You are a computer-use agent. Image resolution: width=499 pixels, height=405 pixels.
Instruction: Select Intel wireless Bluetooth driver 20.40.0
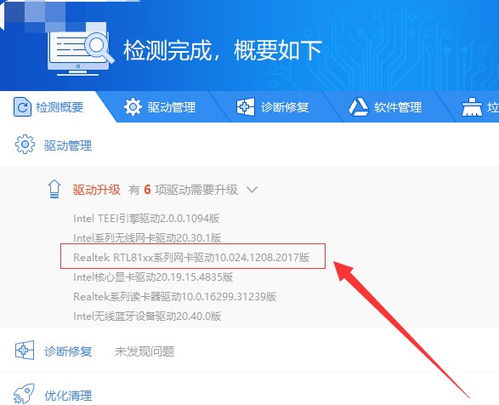pos(147,316)
